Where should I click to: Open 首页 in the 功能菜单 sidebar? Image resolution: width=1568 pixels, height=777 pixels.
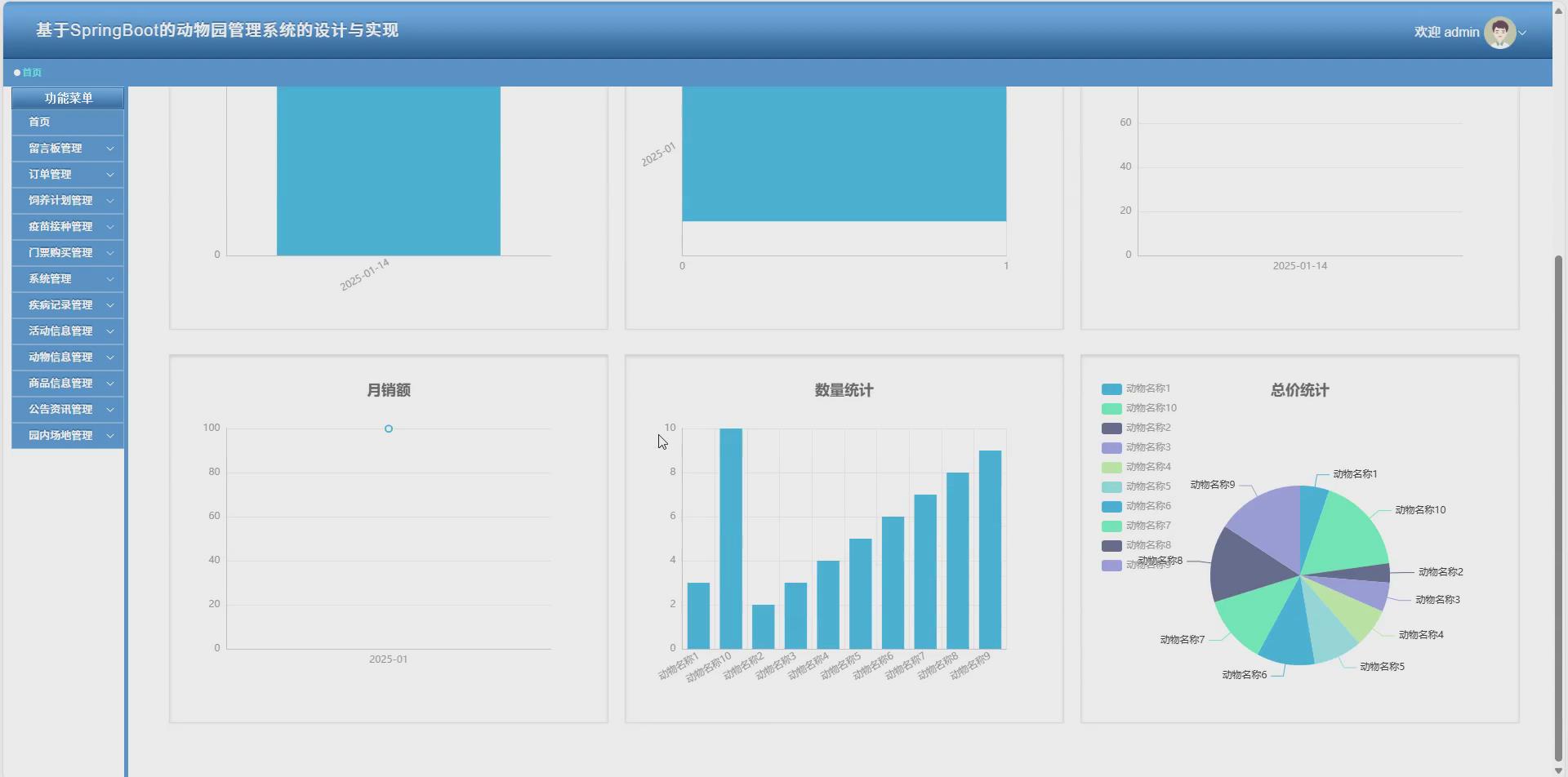68,122
